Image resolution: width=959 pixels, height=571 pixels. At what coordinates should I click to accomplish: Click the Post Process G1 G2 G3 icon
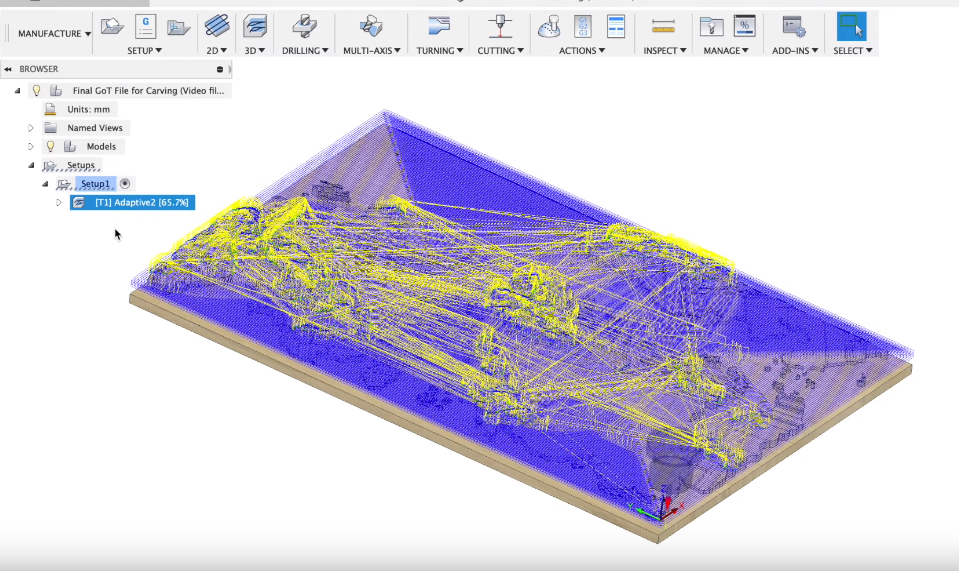click(x=583, y=26)
